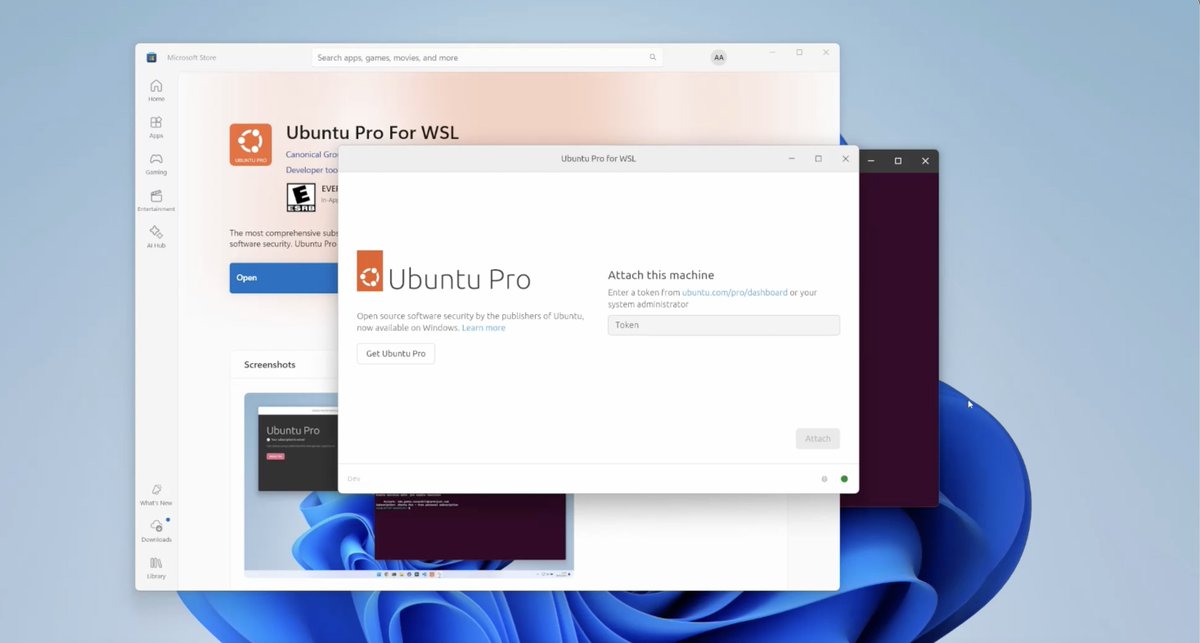Open Library in Store sidebar
1200x643 pixels.
tap(157, 568)
